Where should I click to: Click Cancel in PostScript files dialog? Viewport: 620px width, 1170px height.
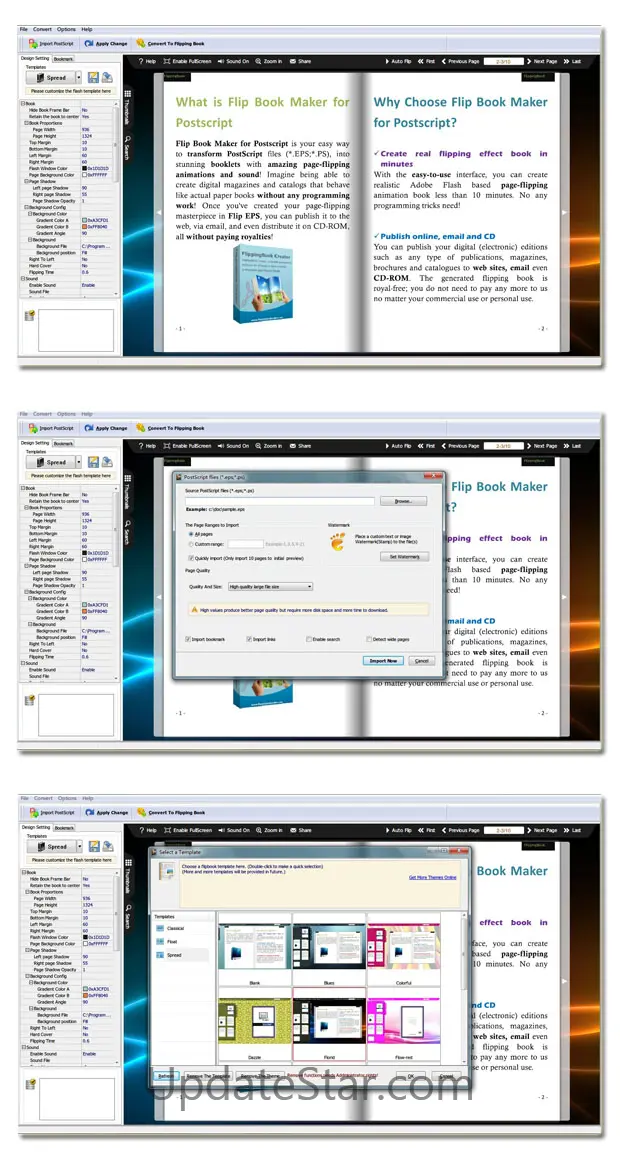[x=422, y=660]
